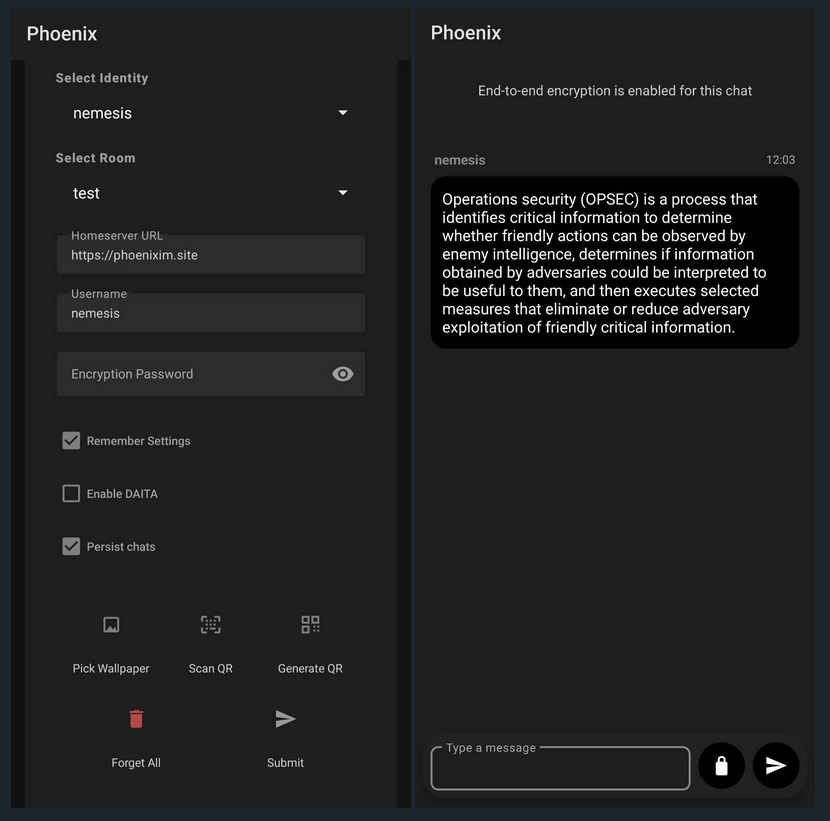Viewport: 830px width, 821px height.
Task: Expand the Select Identity dropdown arrow
Action: [x=343, y=113]
